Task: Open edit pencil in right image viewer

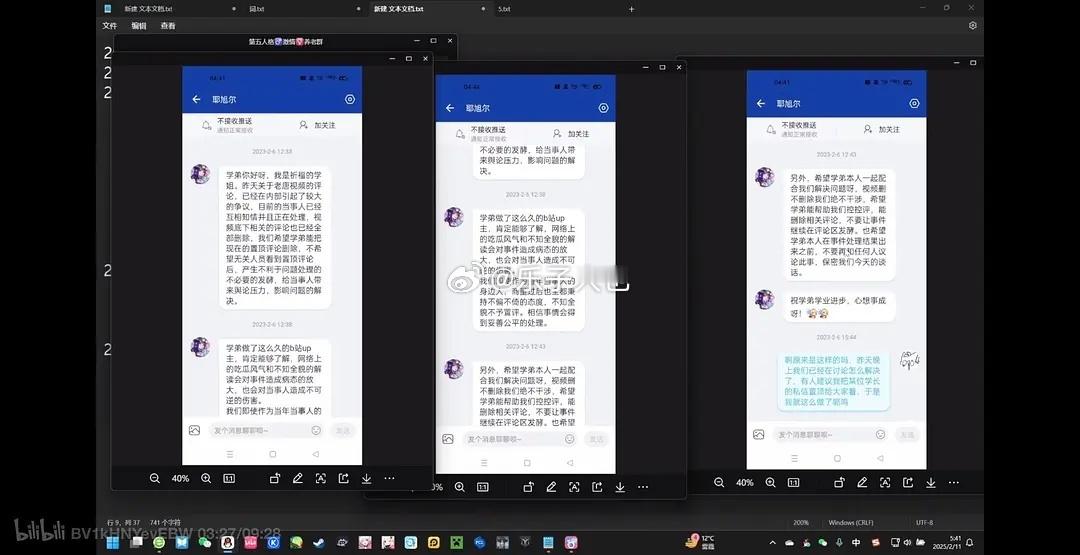Action: (862, 483)
